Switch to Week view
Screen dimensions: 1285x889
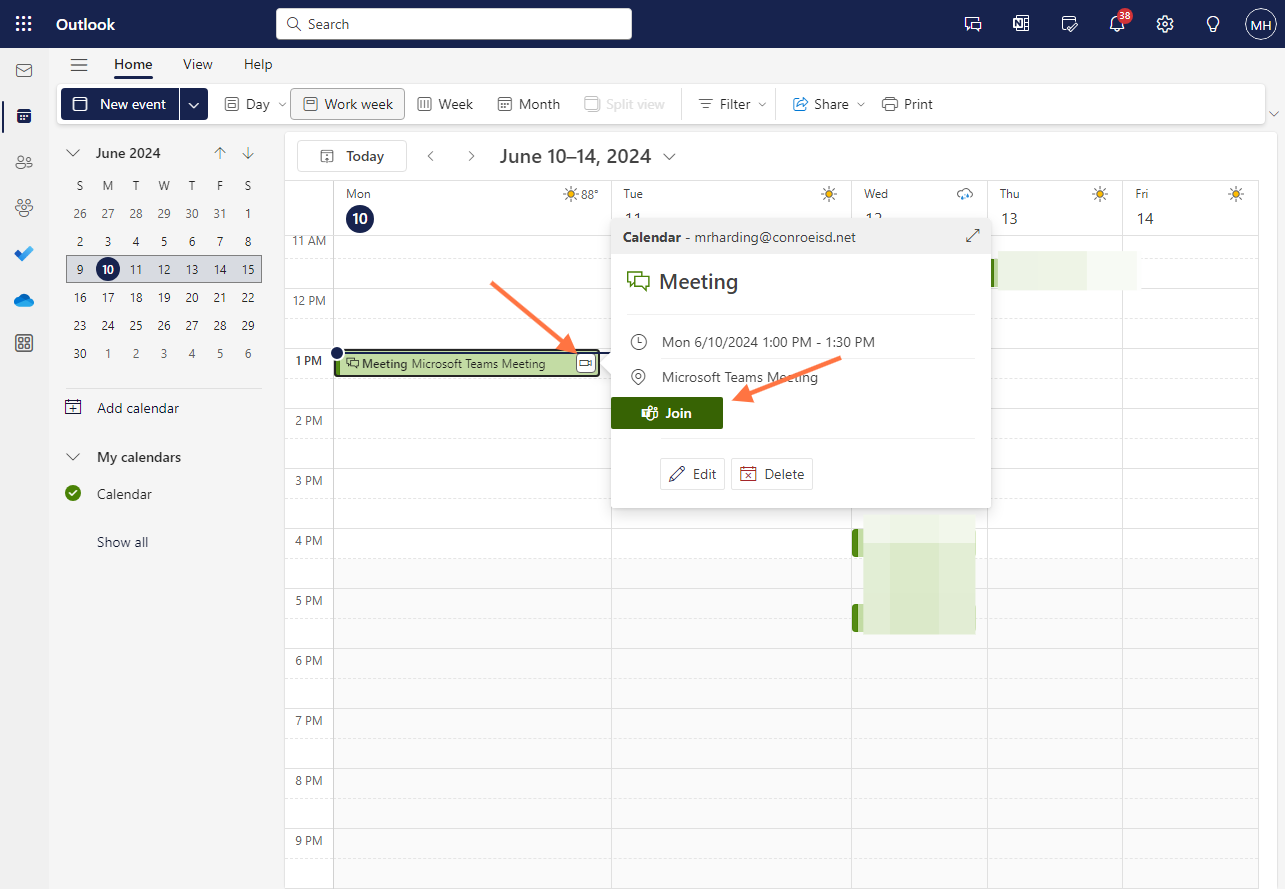pyautogui.click(x=445, y=104)
